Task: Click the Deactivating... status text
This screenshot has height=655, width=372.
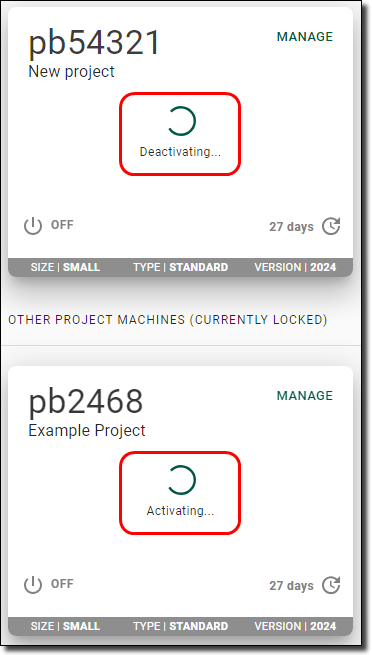Action: [x=180, y=152]
